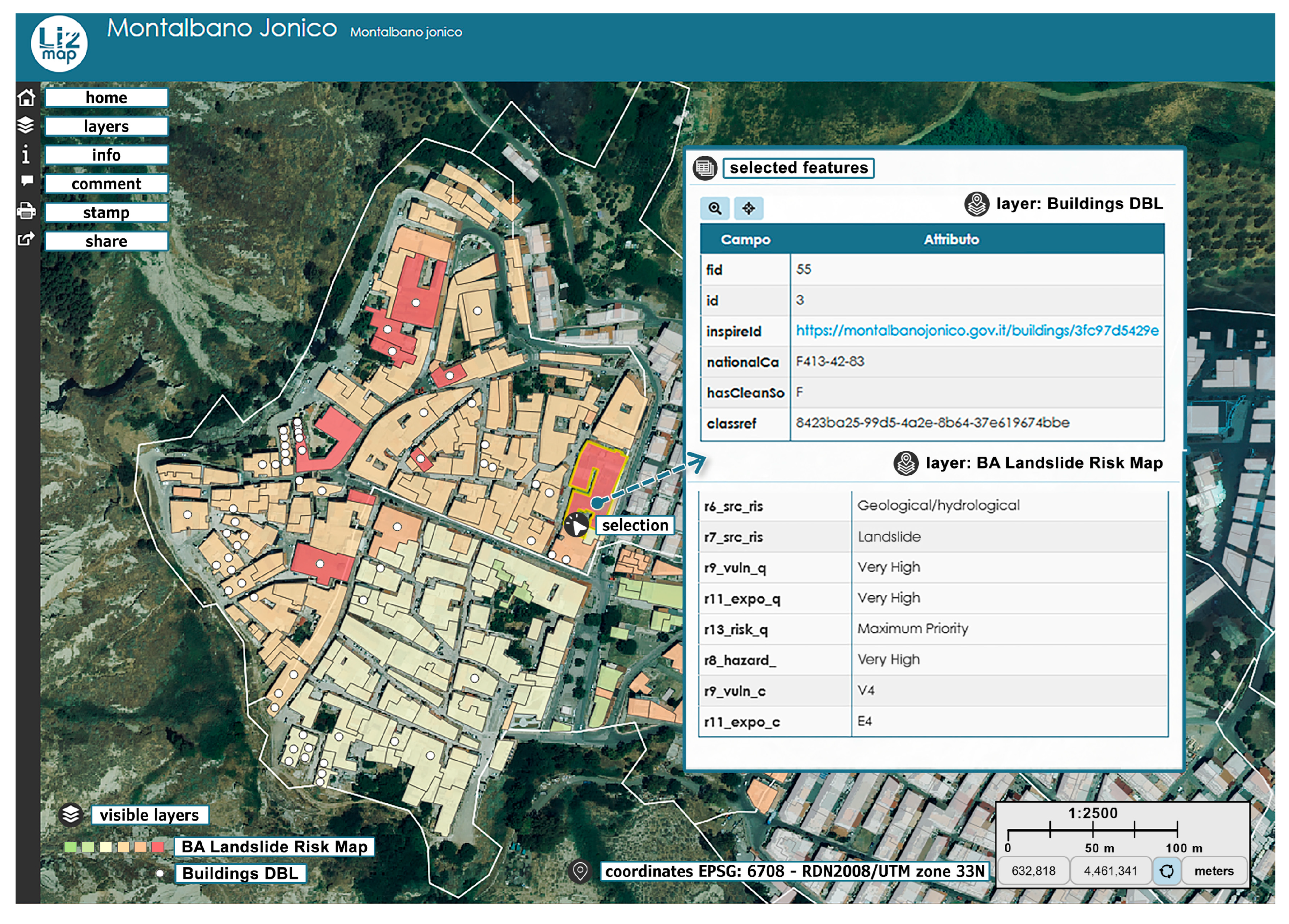Click the selected features table icon
1289x924 pixels.
click(x=705, y=168)
